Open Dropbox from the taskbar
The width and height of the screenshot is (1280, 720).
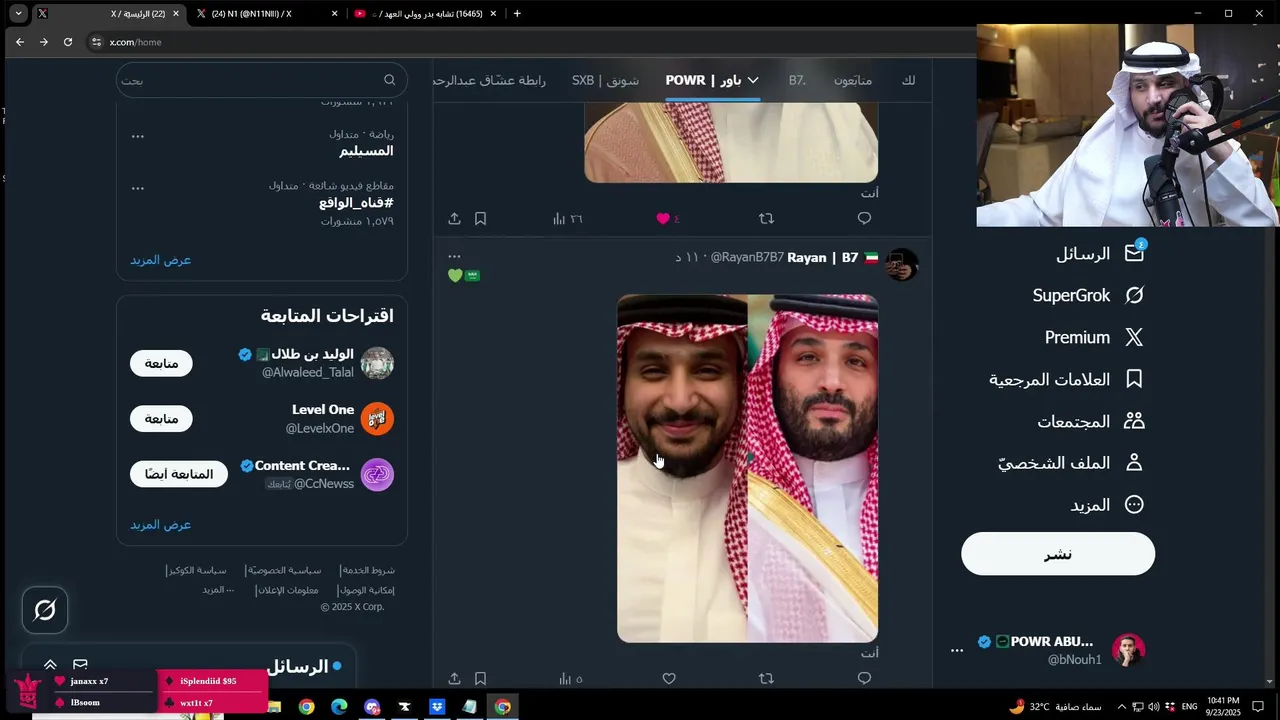click(x=437, y=707)
